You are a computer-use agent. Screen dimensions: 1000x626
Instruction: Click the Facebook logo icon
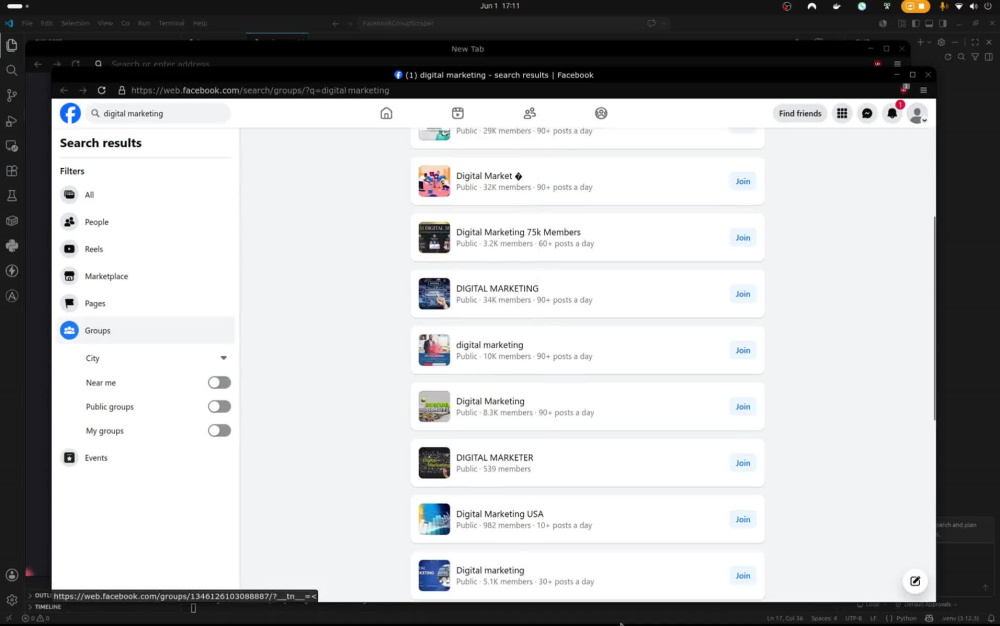[70, 113]
